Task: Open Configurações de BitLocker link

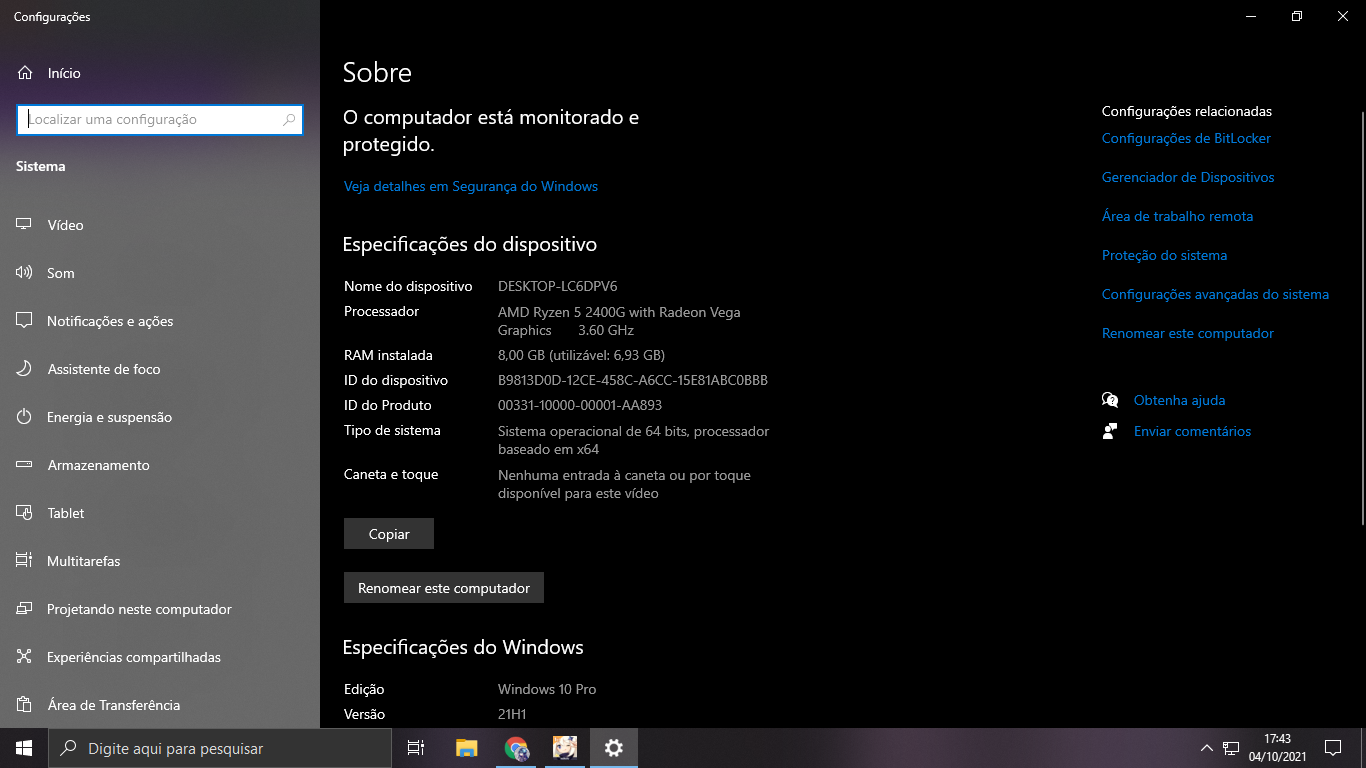Action: (x=1186, y=138)
